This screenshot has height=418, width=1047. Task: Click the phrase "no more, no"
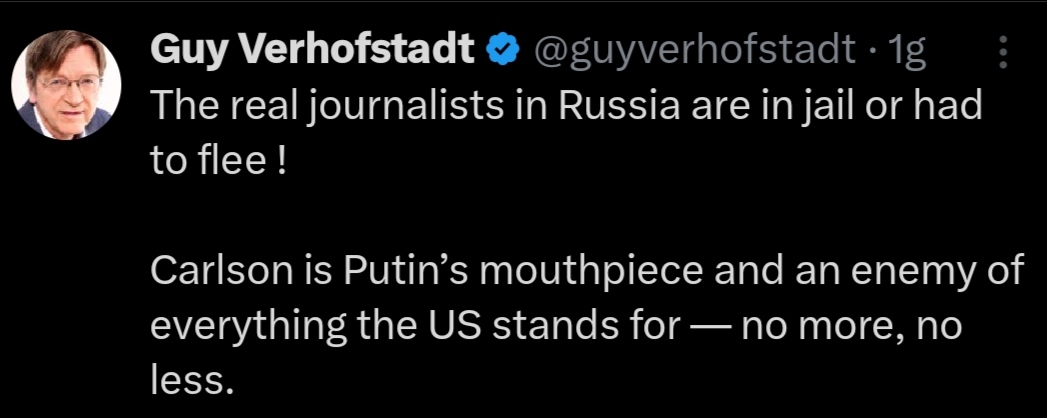pyautogui.click(x=851, y=328)
